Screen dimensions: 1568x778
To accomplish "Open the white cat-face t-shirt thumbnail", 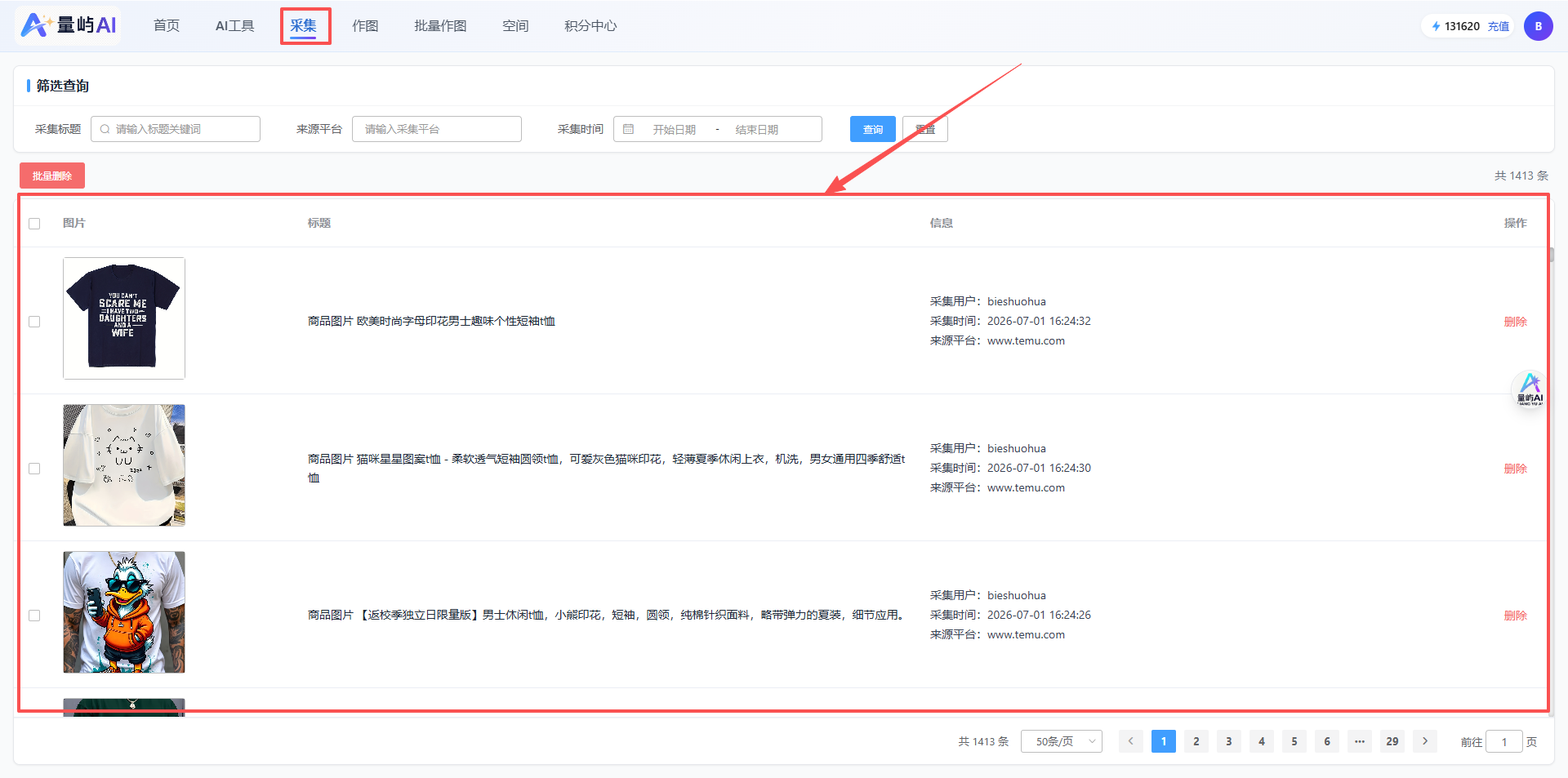I will pos(124,465).
